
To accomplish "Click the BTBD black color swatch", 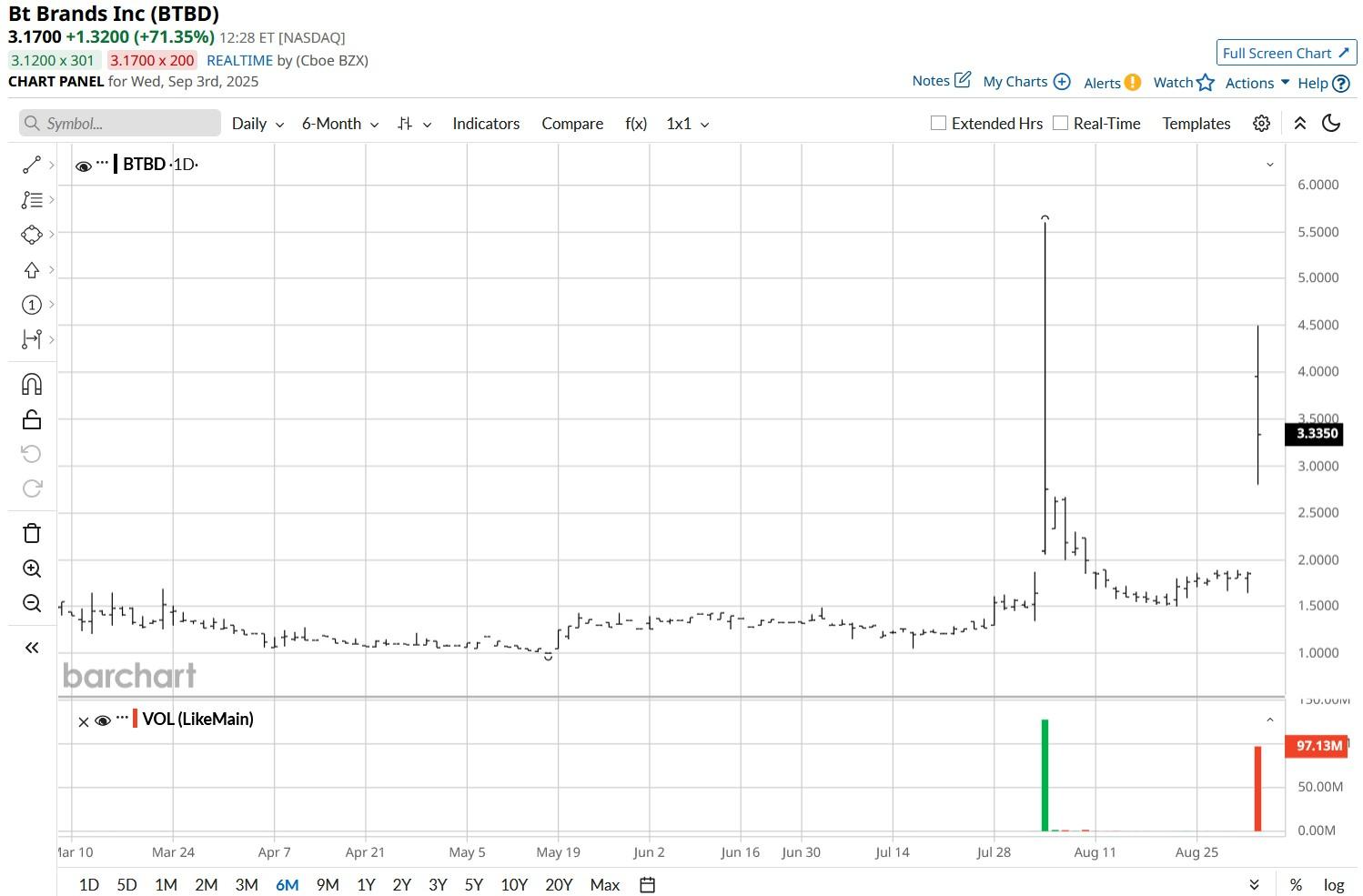I will pyautogui.click(x=116, y=165).
